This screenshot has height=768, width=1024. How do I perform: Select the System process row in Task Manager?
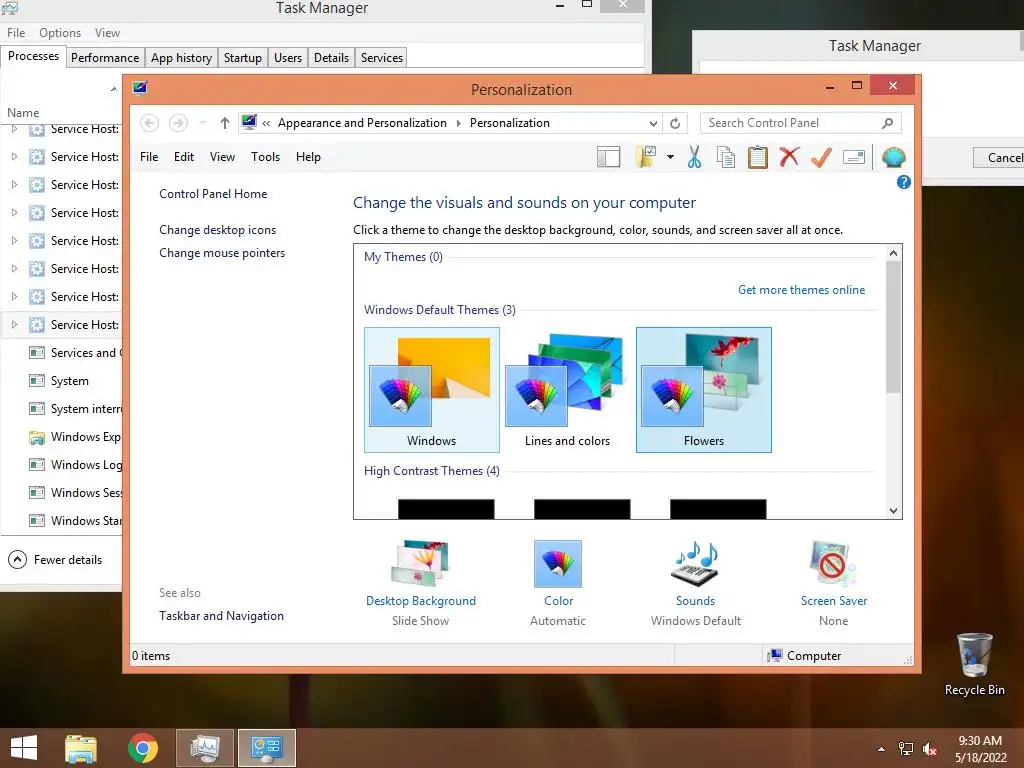click(61, 381)
